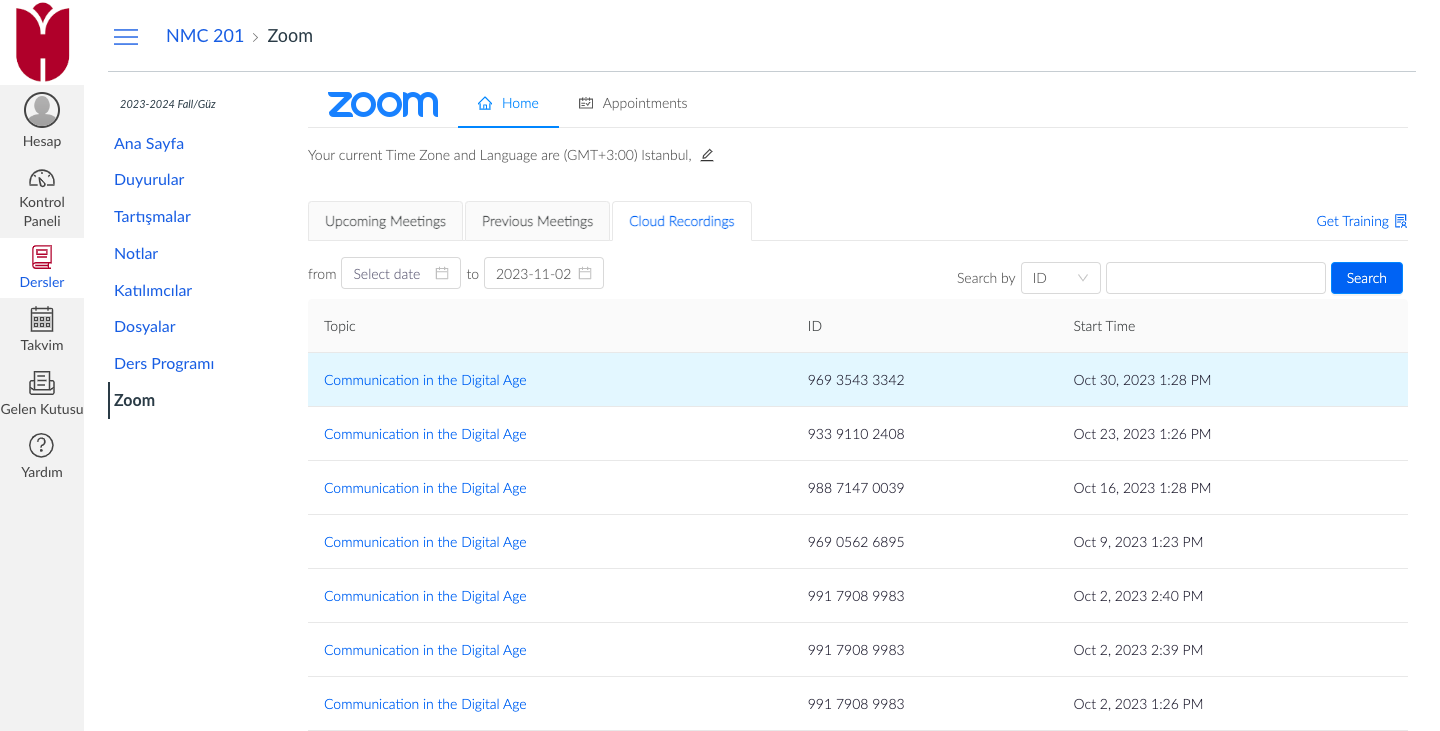The width and height of the screenshot is (1440, 731).
Task: Click the to date field 2023-11-02
Action: click(543, 274)
